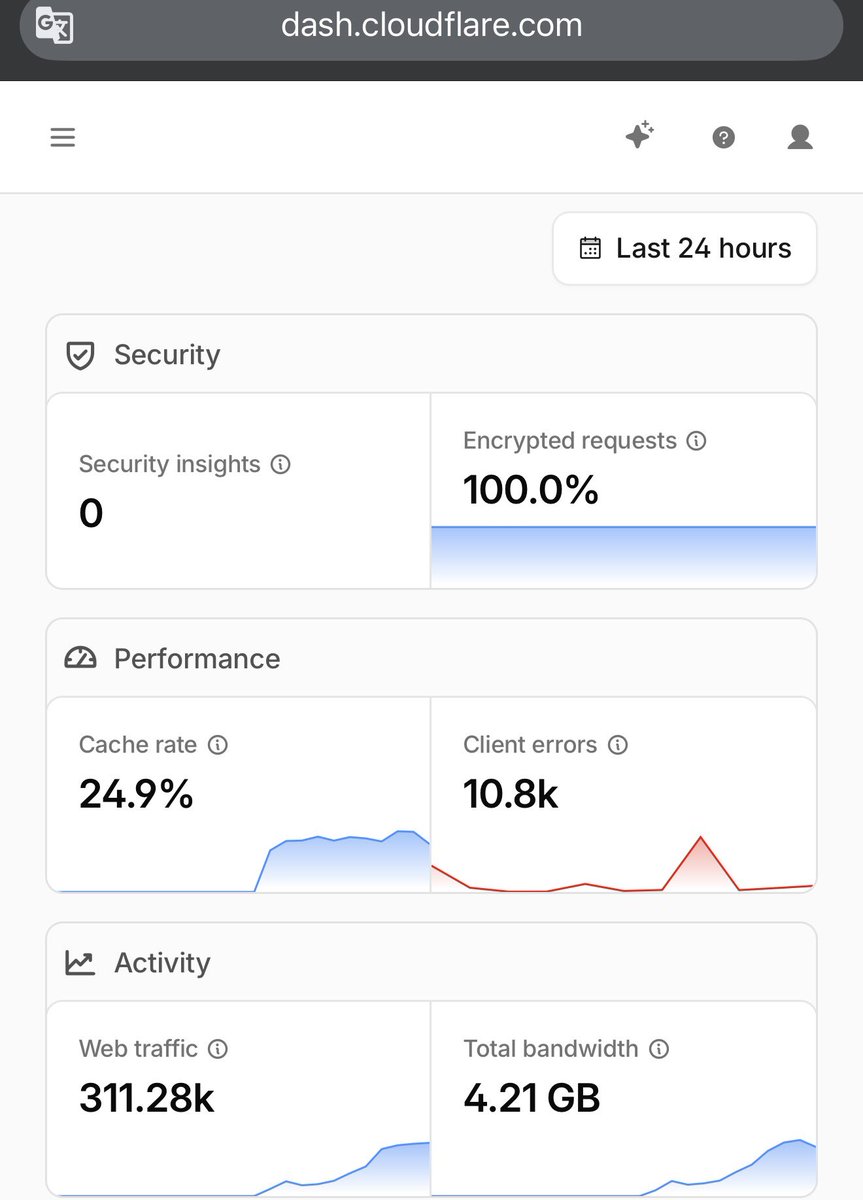Screen dimensions: 863x1200
Task: Show info for Cache rate
Action: click(x=218, y=744)
